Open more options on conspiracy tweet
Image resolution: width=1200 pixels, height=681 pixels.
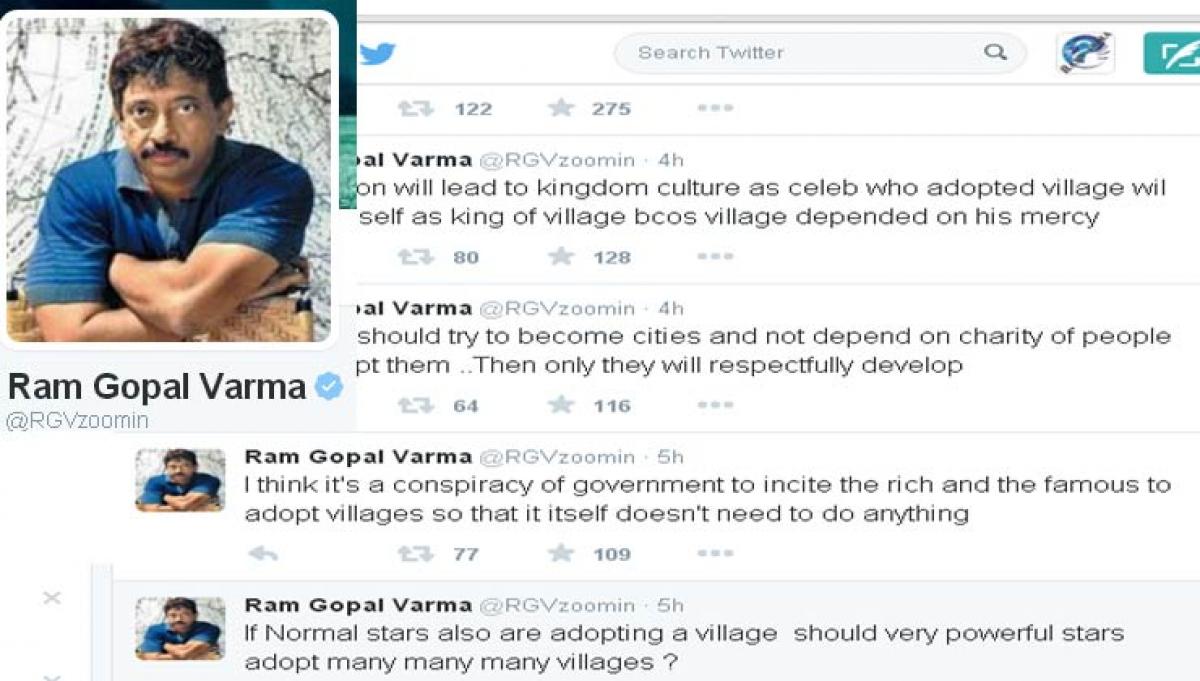point(715,553)
